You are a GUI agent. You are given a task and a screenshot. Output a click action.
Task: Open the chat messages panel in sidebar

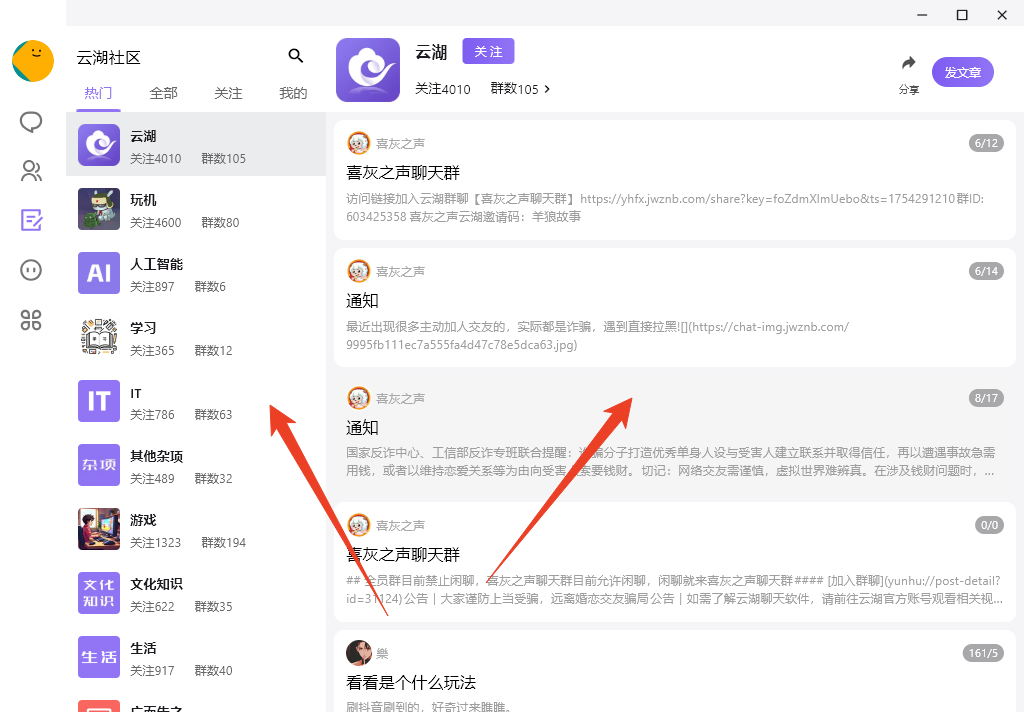(x=31, y=121)
